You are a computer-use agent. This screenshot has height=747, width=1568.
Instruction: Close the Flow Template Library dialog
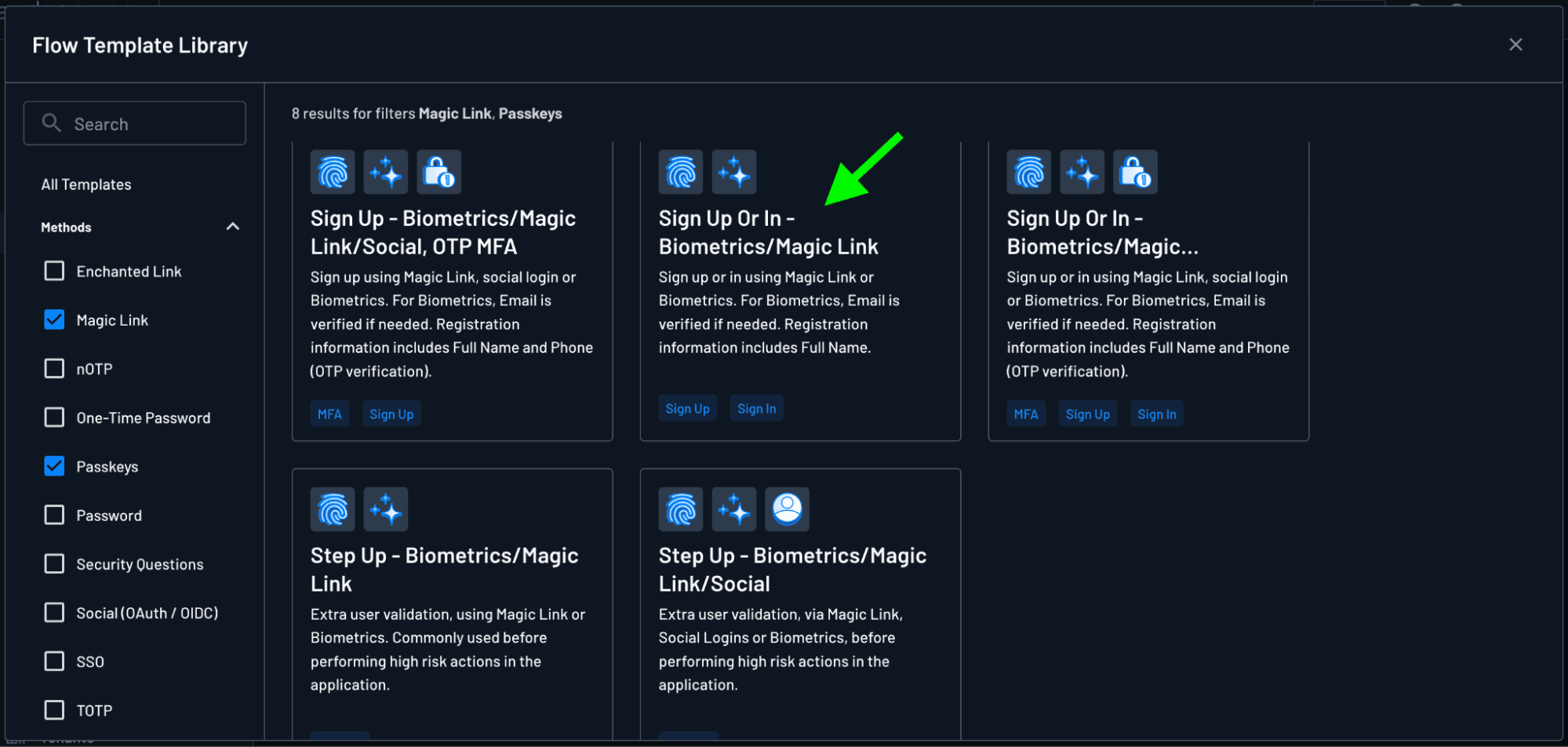1515,44
